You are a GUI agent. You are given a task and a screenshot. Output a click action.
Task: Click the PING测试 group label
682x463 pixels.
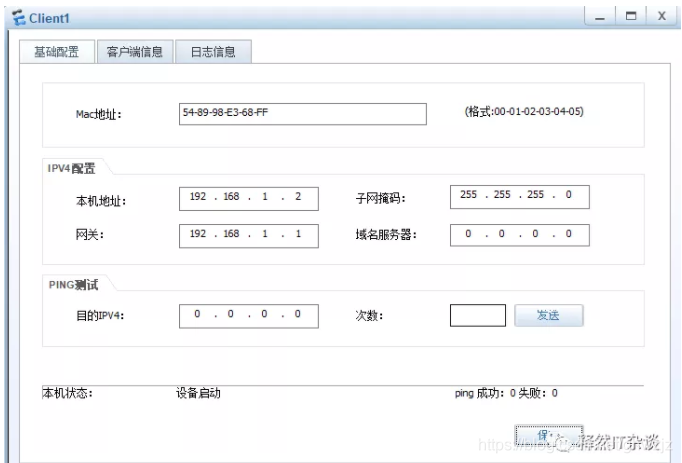74,285
